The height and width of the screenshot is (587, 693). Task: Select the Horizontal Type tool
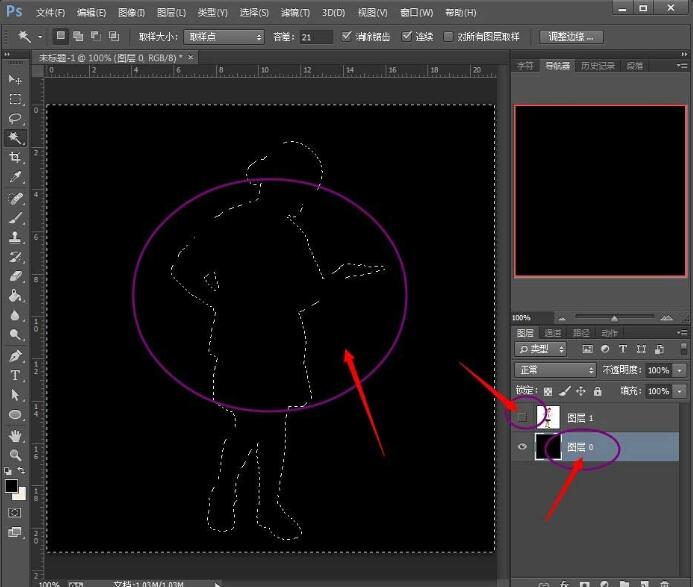click(15, 375)
